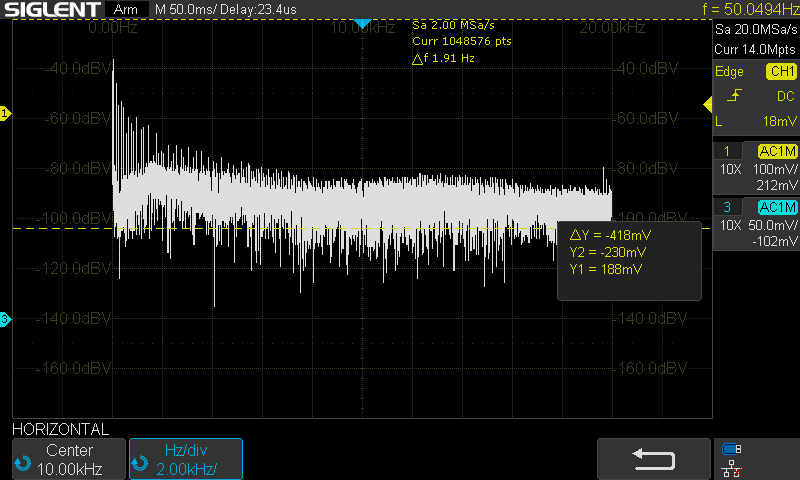The width and height of the screenshot is (800, 480).
Task: Click the AC1M coupling label for channel 1
Action: click(x=778, y=151)
